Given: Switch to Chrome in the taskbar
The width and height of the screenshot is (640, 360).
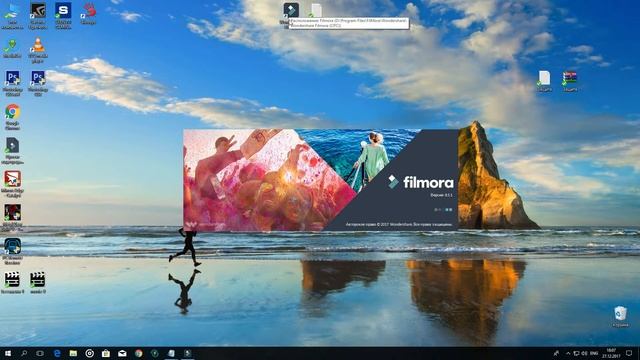Looking at the screenshot, I should click(139, 353).
